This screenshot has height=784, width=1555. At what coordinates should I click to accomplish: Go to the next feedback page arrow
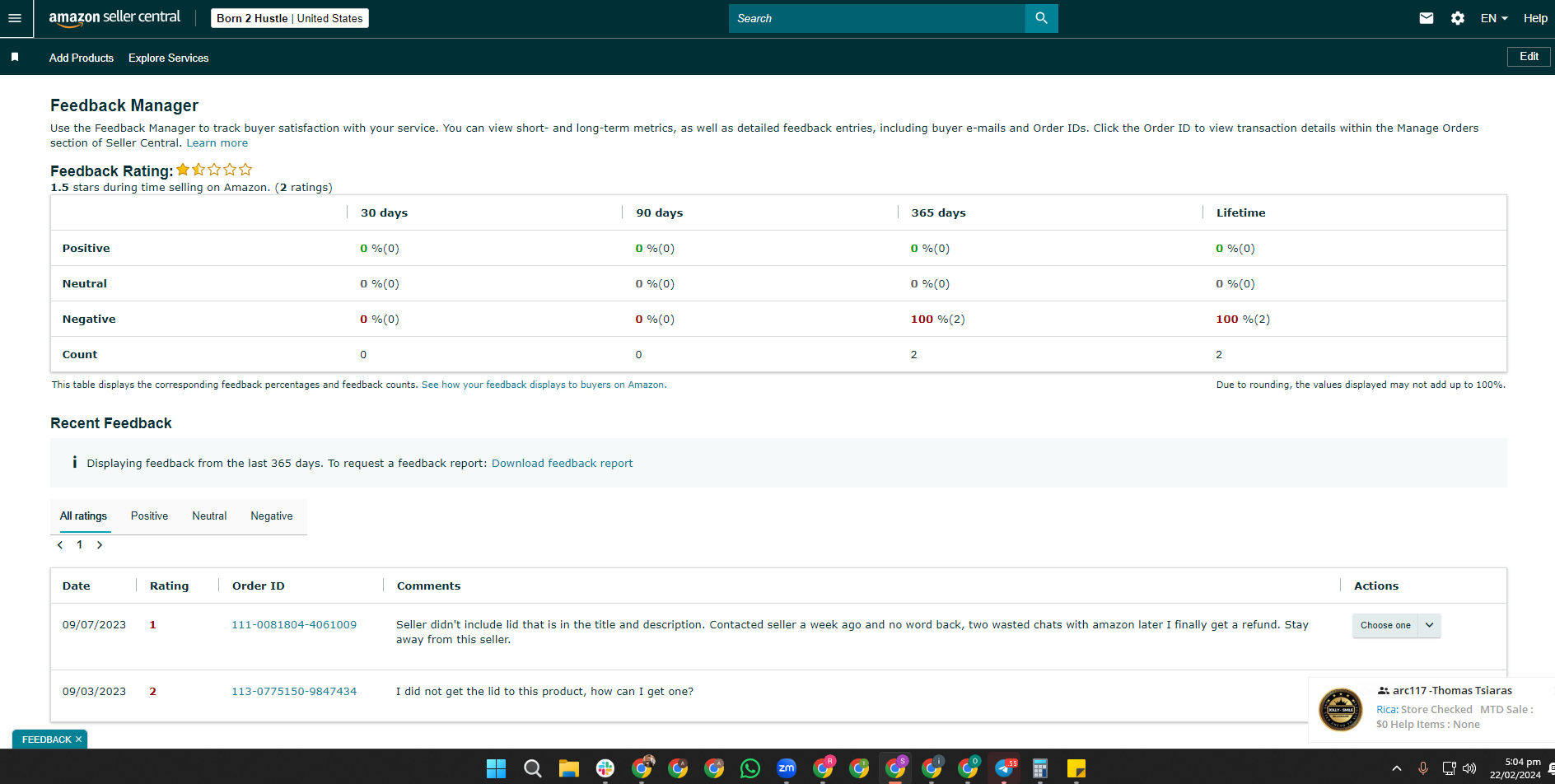(100, 545)
